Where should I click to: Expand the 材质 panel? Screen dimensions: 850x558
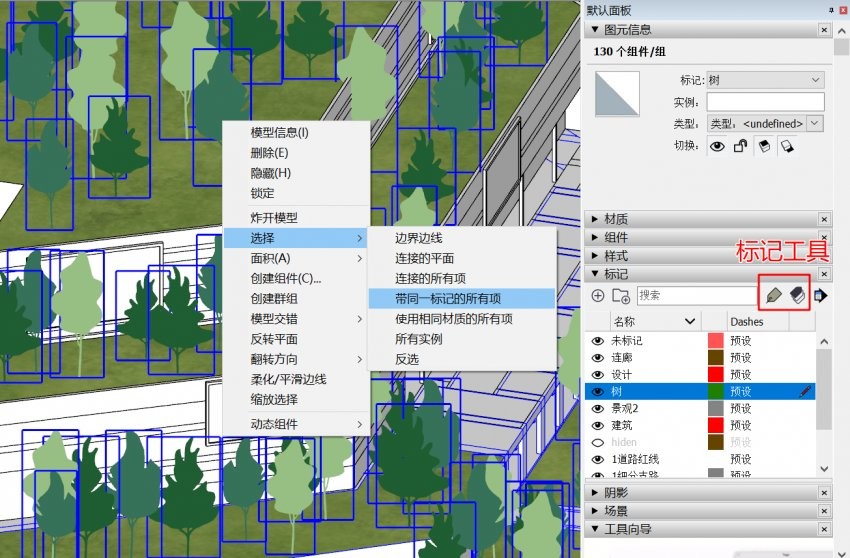pos(617,219)
